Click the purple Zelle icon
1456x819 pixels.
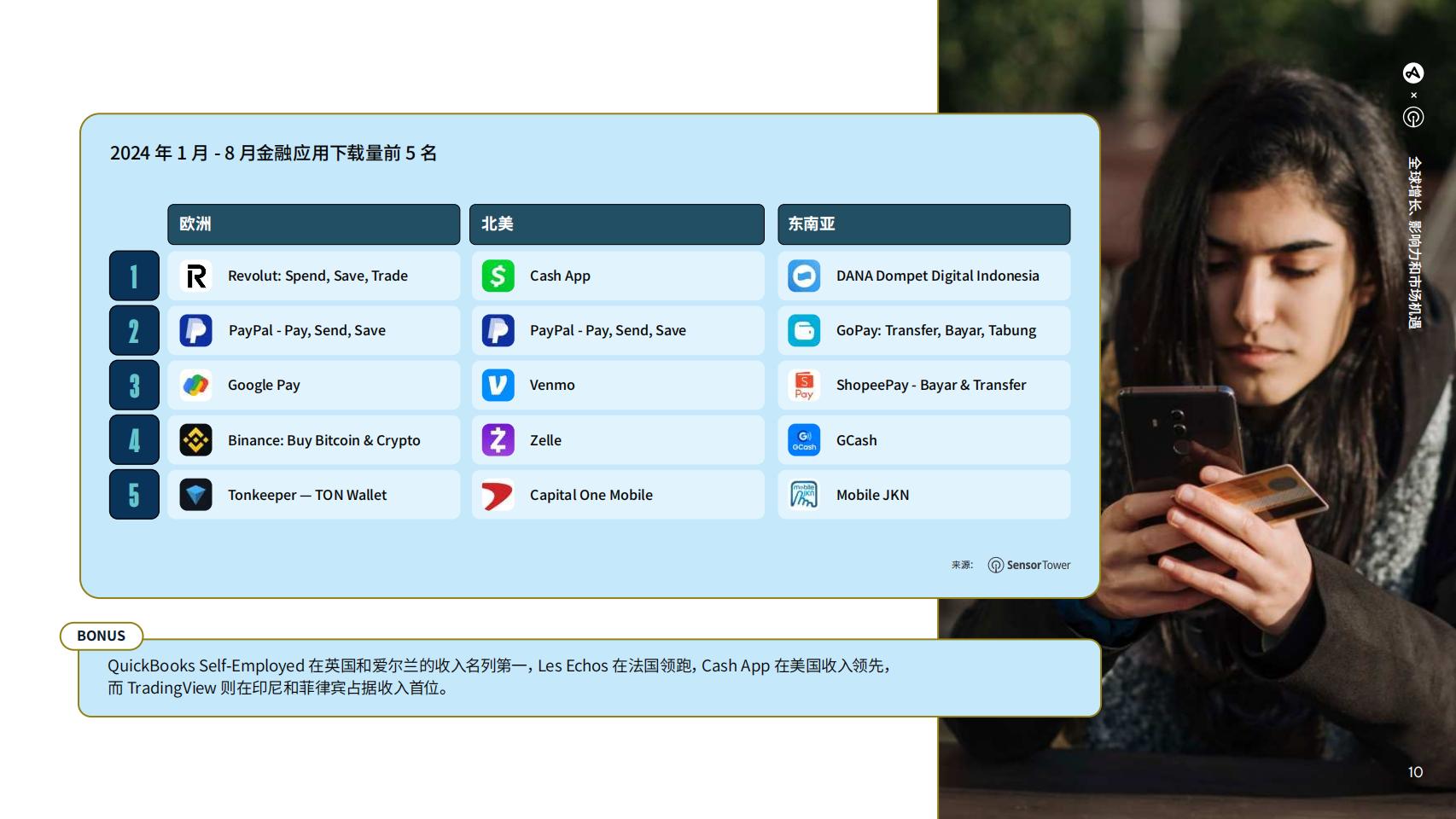pos(498,440)
